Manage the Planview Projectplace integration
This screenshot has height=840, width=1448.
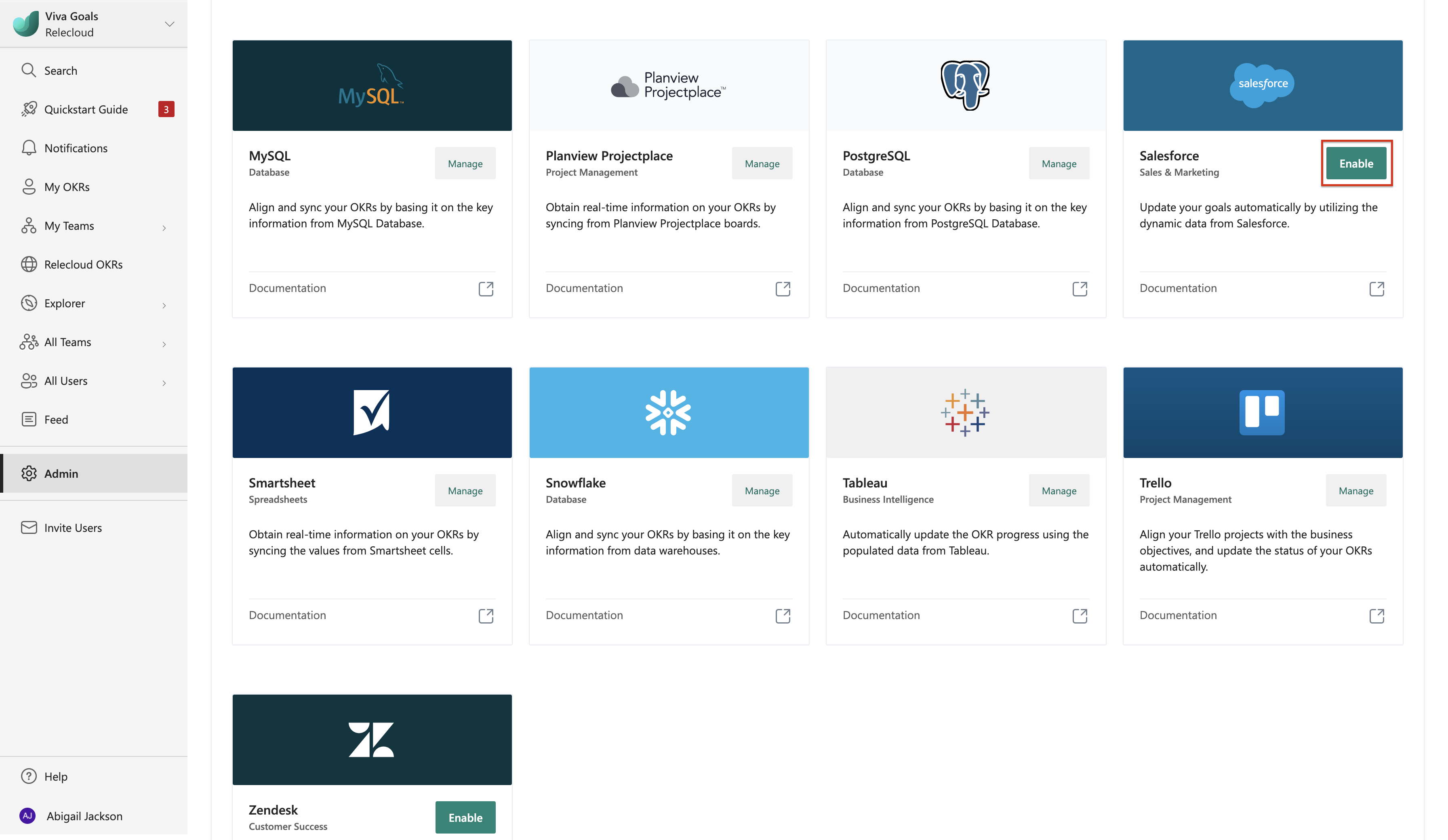coord(762,163)
